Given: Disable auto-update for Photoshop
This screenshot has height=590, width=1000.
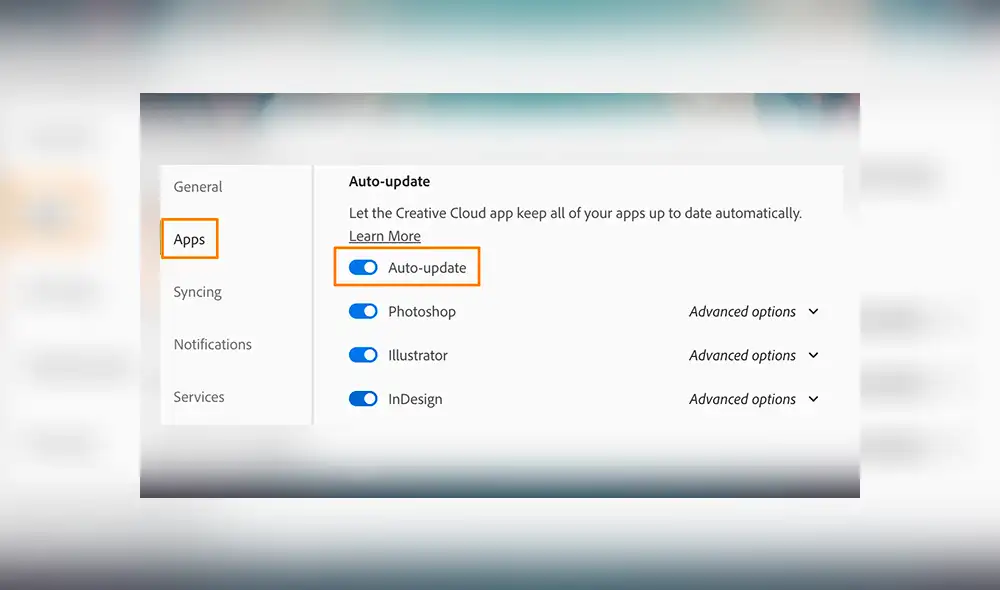Looking at the screenshot, I should click(362, 311).
